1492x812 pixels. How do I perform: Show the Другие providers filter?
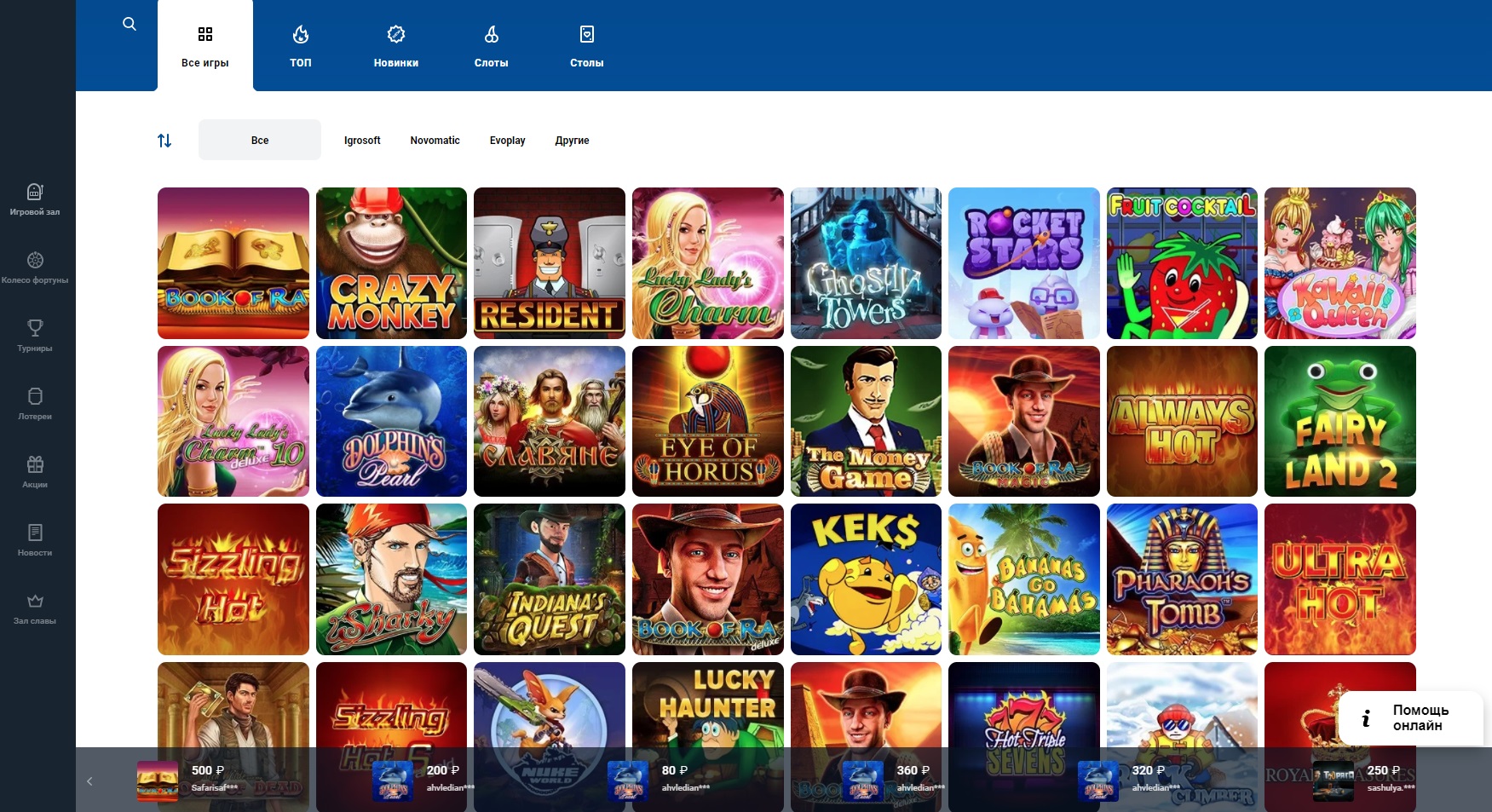(572, 141)
